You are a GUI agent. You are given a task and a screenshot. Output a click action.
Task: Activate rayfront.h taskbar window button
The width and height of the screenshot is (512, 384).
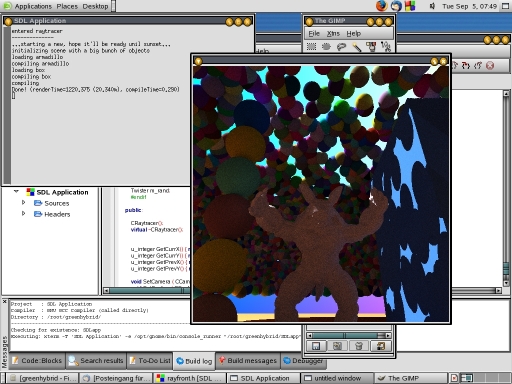pyautogui.click(x=190, y=378)
